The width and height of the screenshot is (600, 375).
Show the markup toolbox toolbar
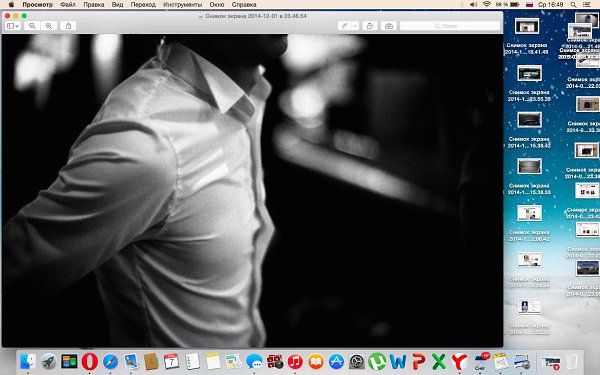(389, 26)
